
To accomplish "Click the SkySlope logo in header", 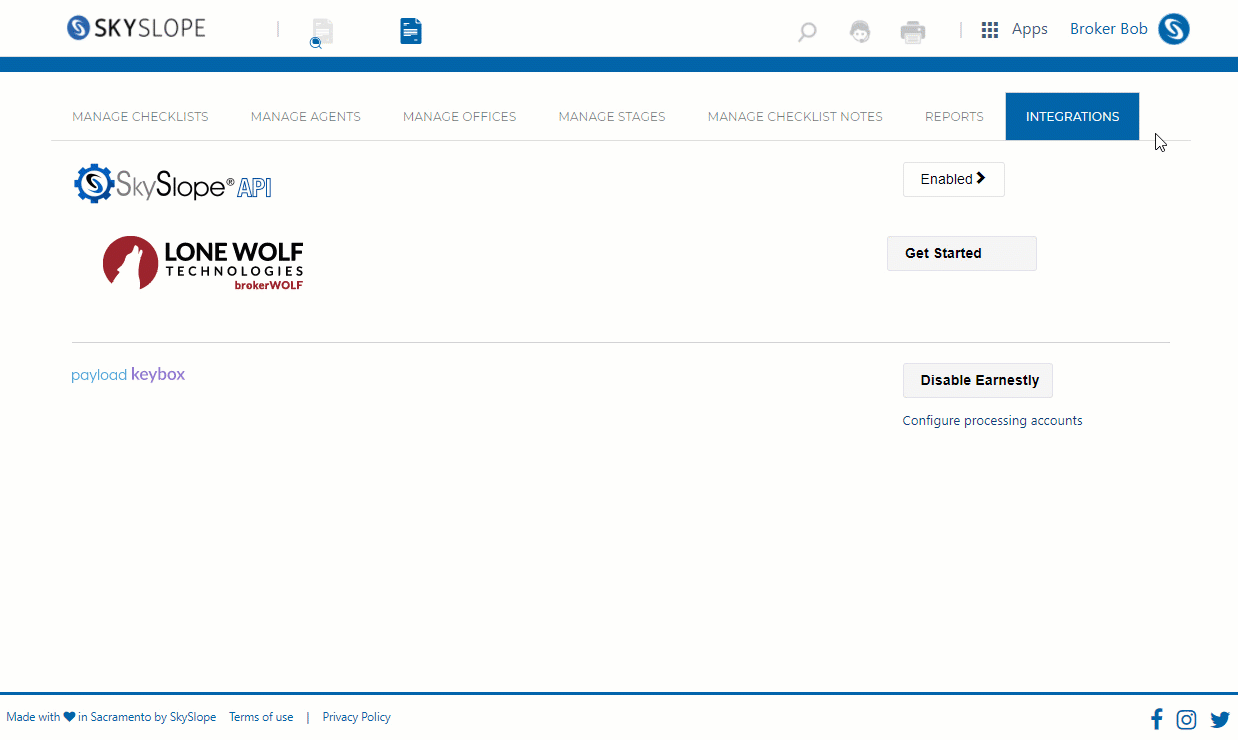I will pos(136,28).
